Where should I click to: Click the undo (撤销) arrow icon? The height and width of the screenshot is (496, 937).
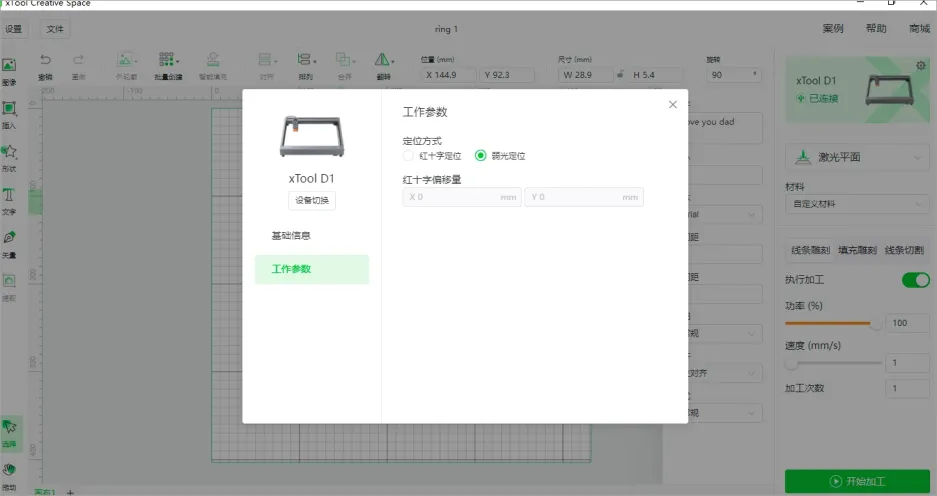[x=45, y=59]
